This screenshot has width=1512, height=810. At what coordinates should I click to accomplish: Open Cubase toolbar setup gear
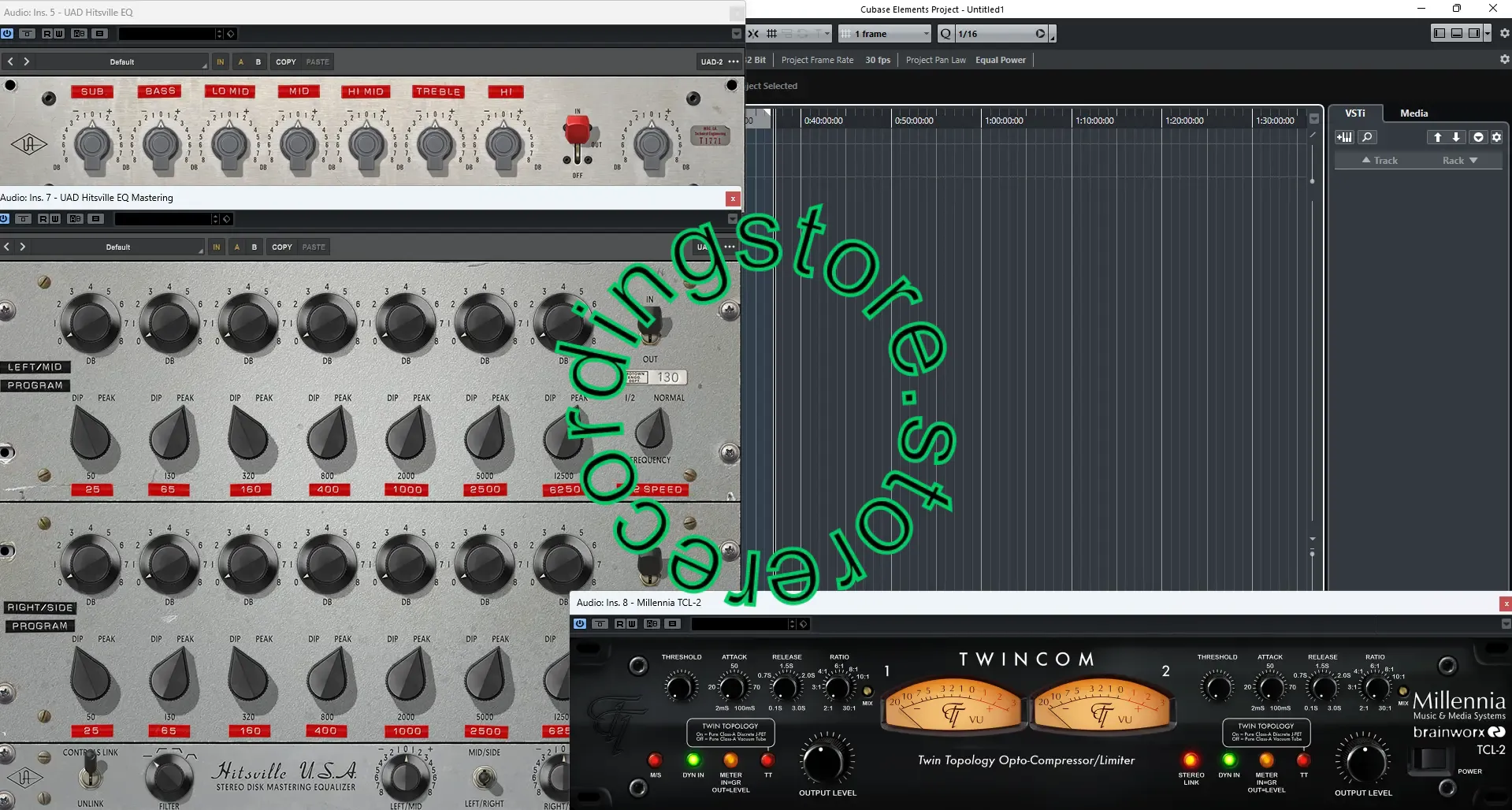click(x=1504, y=33)
